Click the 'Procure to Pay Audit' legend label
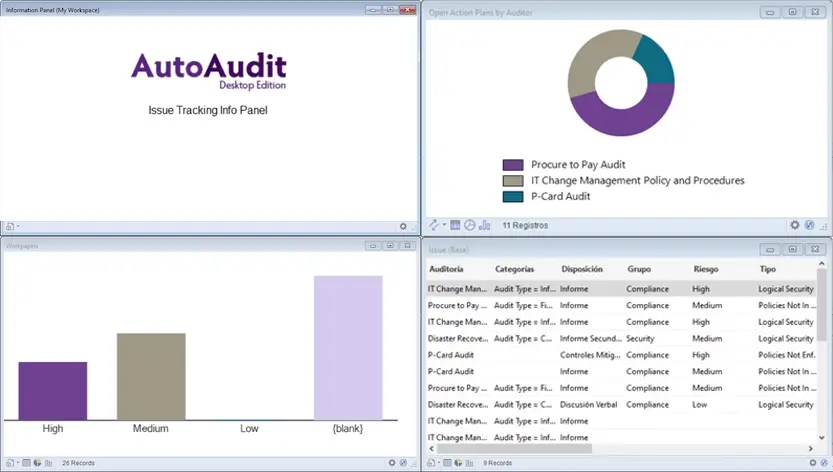The width and height of the screenshot is (833, 472). (578, 165)
